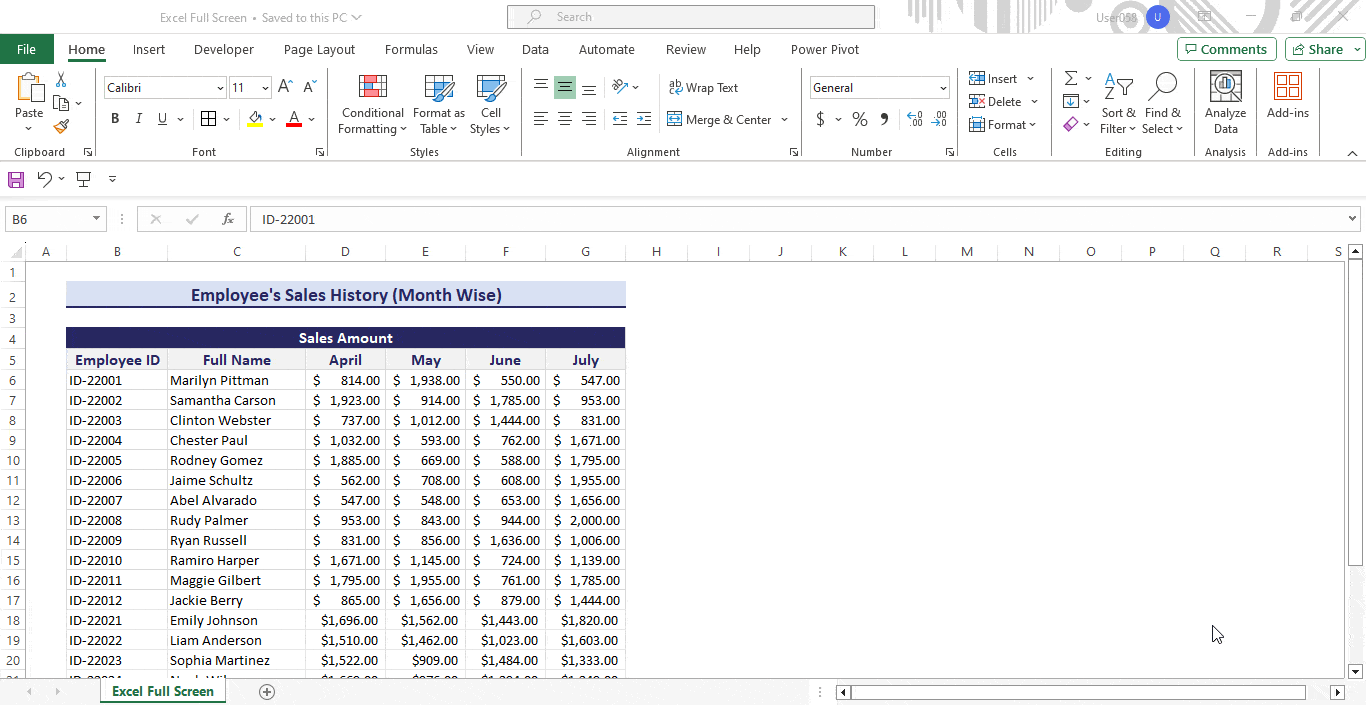Viewport: 1366px width, 705px height.
Task: Click the Comments button
Action: (x=1226, y=50)
